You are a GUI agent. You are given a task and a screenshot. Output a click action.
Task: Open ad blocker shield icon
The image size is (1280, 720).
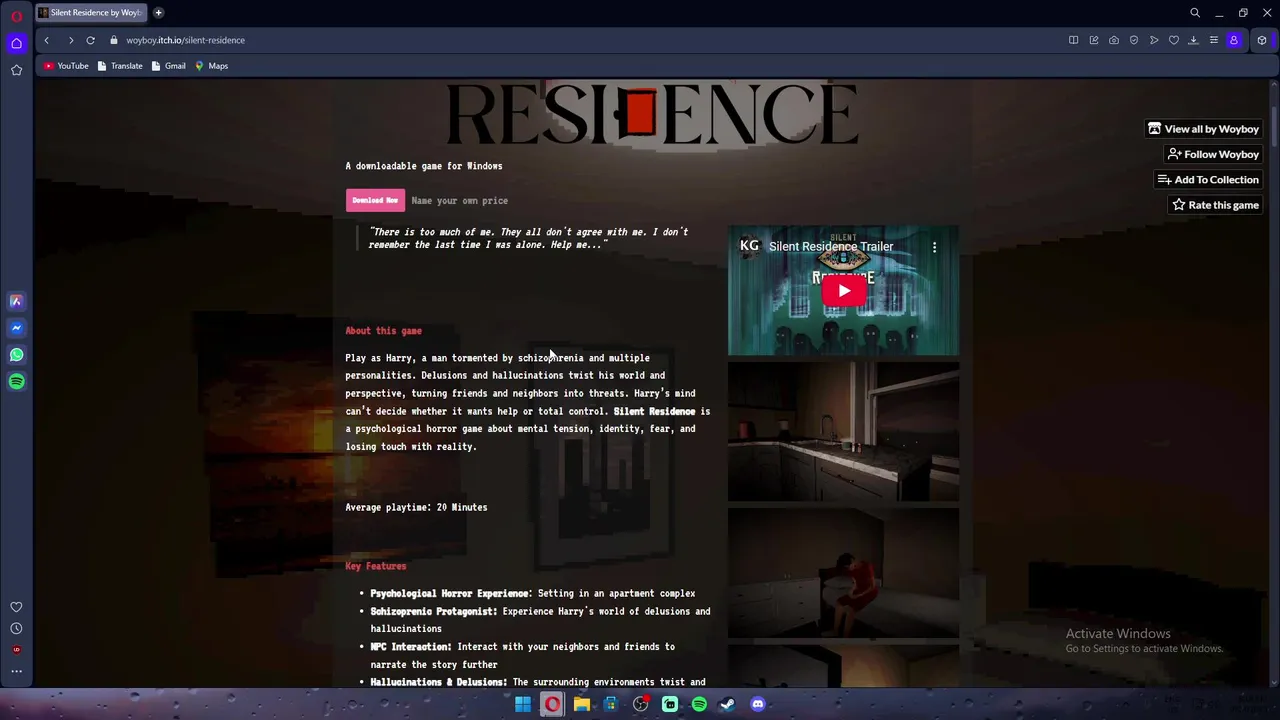(x=1133, y=40)
